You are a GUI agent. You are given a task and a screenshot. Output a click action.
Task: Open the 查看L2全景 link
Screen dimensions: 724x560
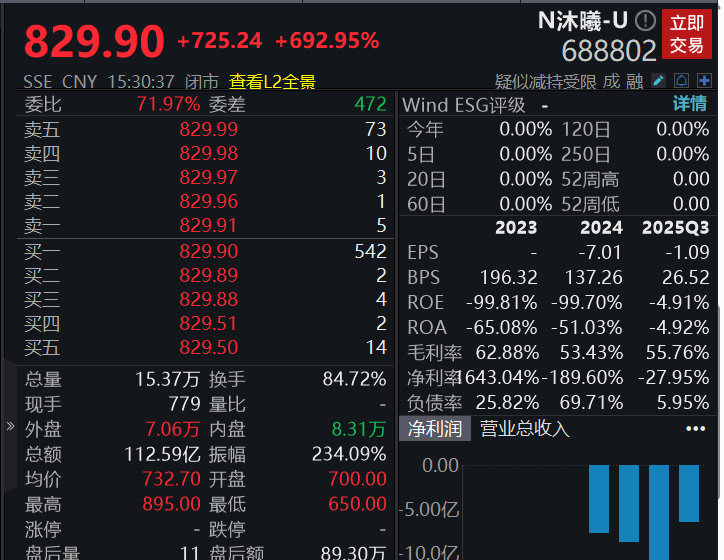tap(272, 81)
